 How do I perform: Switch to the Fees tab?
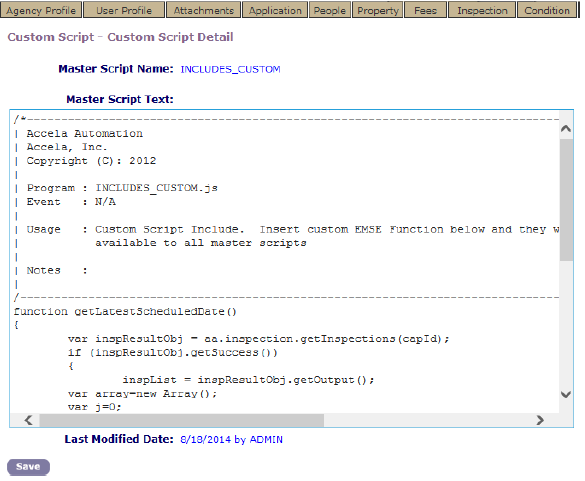425,10
